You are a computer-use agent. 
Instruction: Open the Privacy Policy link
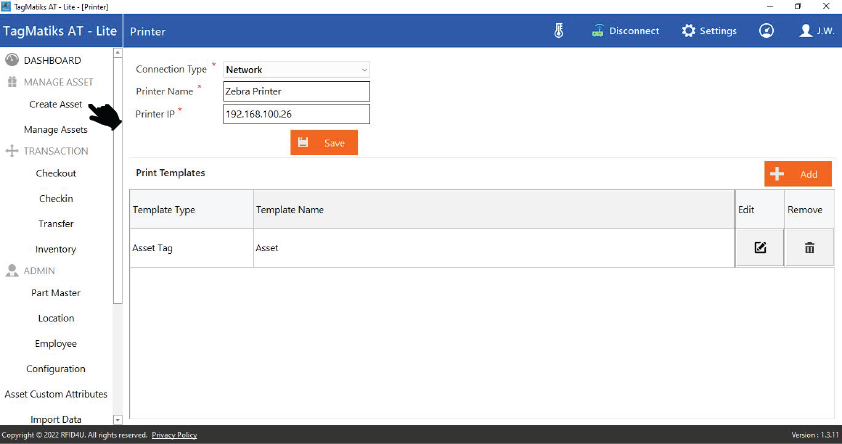174,436
